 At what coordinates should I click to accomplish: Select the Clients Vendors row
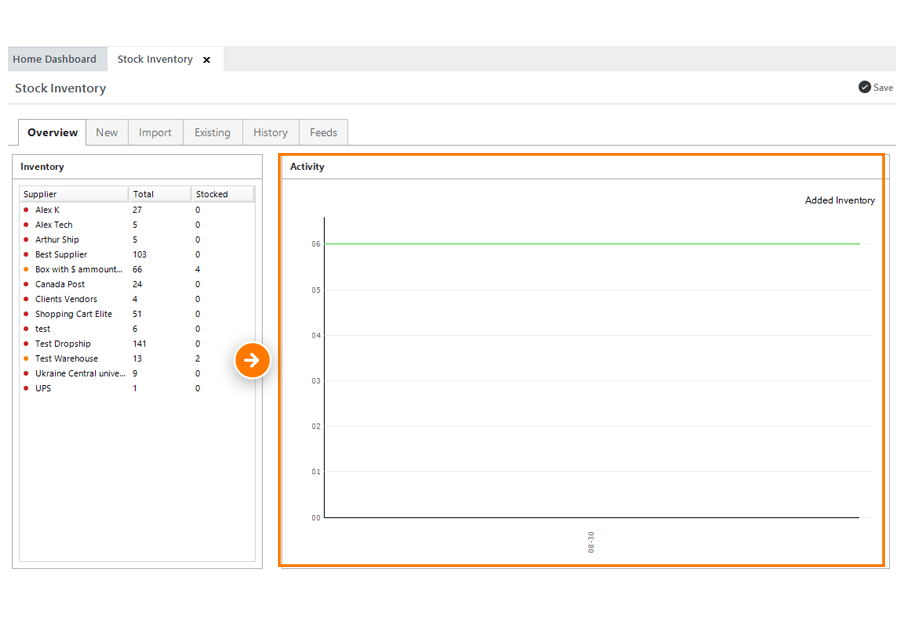coord(137,300)
